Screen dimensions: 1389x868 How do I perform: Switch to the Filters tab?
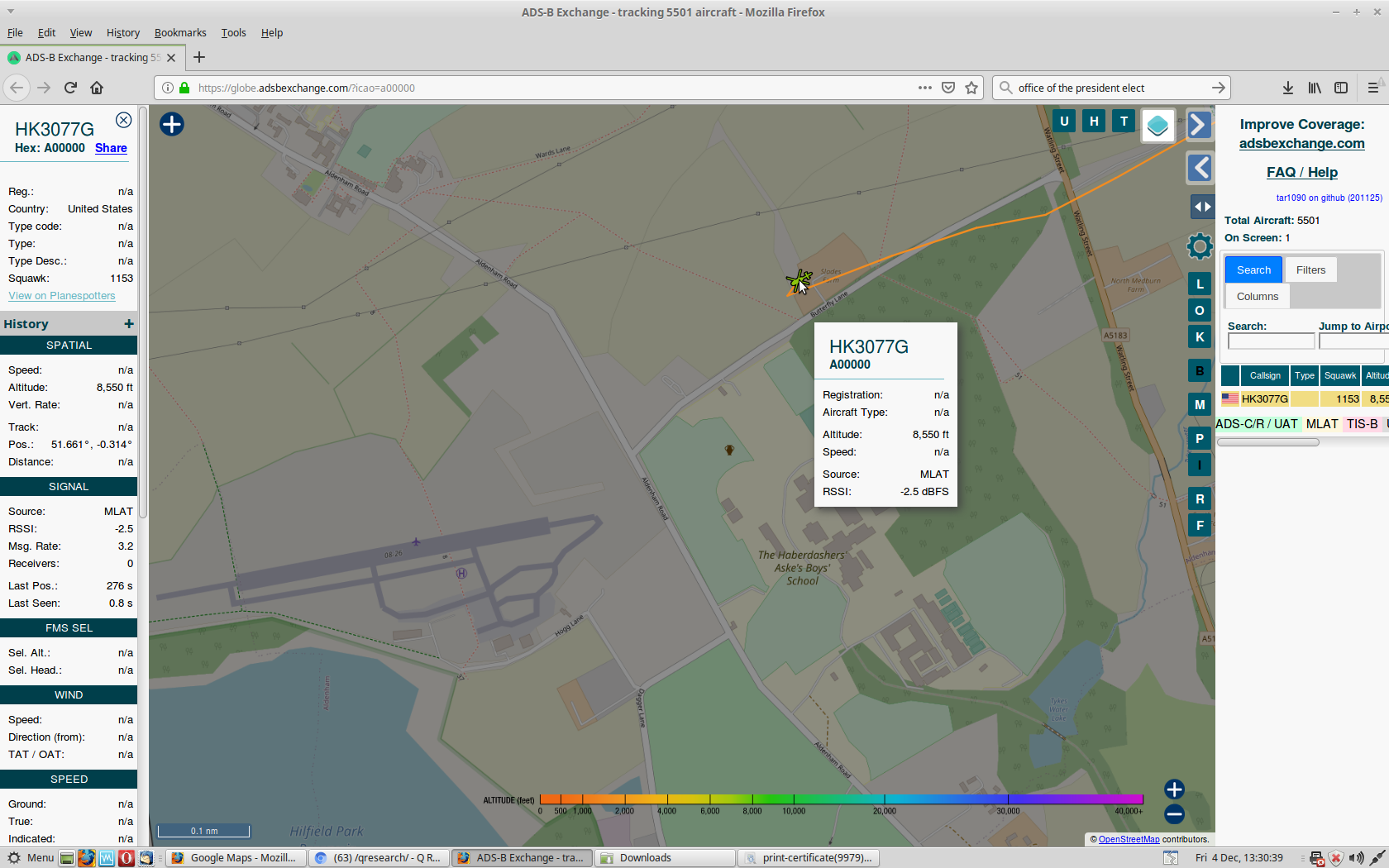point(1310,270)
